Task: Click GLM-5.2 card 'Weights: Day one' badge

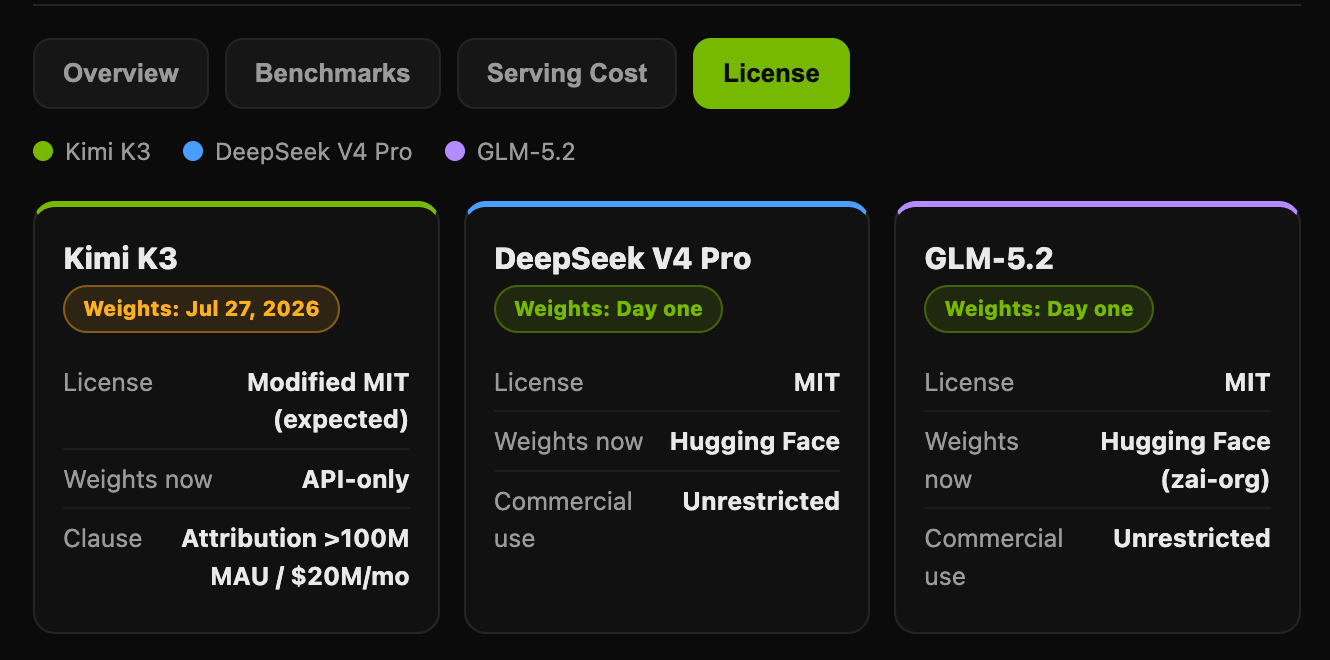Action: [x=1039, y=309]
